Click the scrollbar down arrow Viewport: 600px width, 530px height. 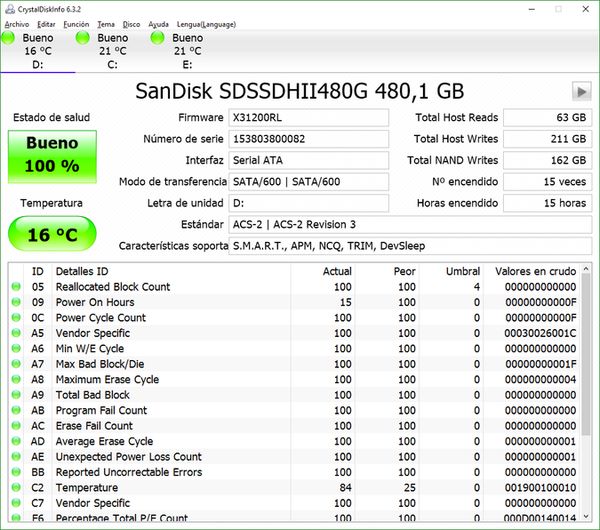click(586, 517)
